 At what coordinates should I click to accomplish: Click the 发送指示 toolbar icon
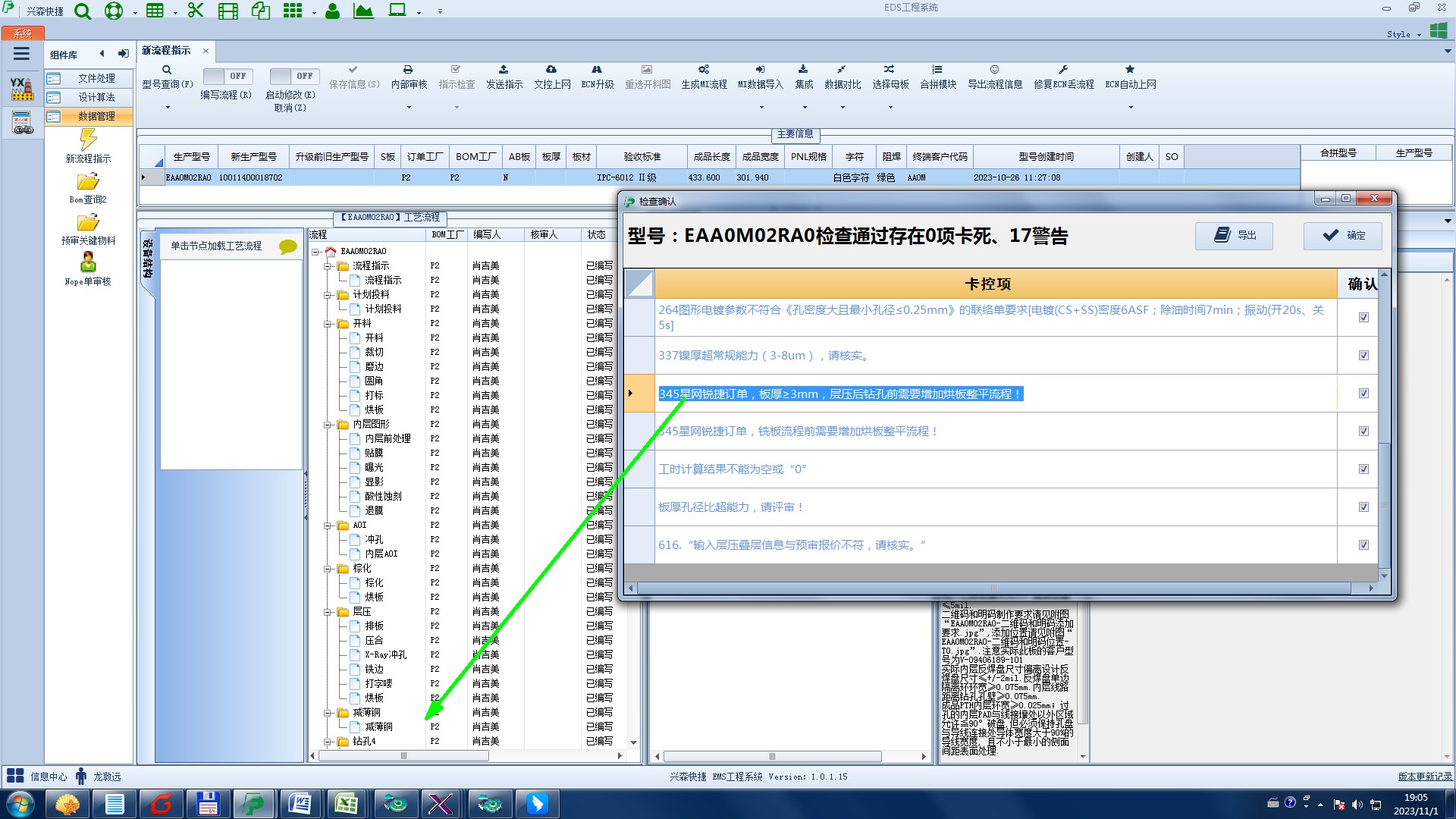coord(504,70)
